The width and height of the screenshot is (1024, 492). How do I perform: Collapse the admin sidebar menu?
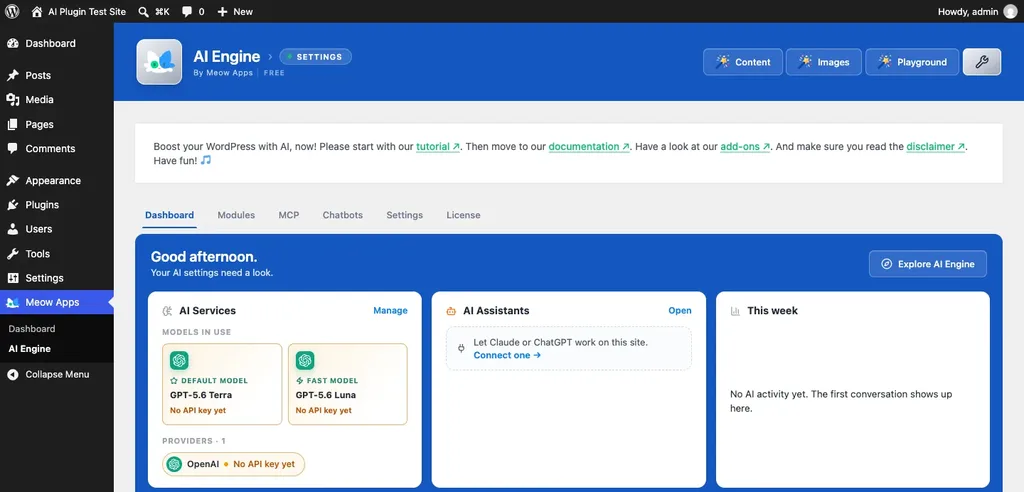pos(57,374)
